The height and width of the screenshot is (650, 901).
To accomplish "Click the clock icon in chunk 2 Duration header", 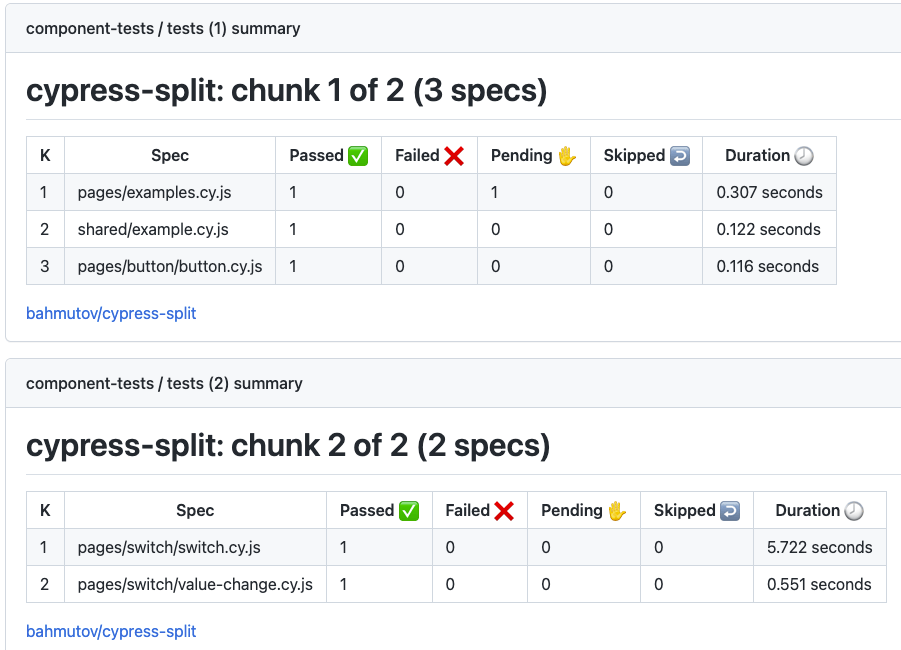I will click(853, 510).
